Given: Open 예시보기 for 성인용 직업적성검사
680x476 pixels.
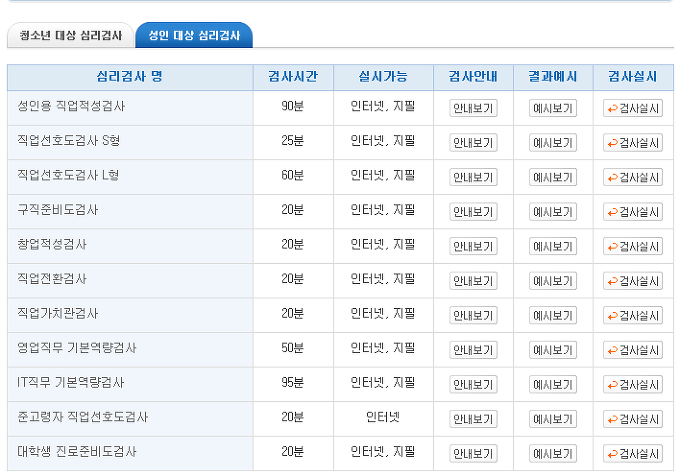Looking at the screenshot, I should [x=553, y=108].
